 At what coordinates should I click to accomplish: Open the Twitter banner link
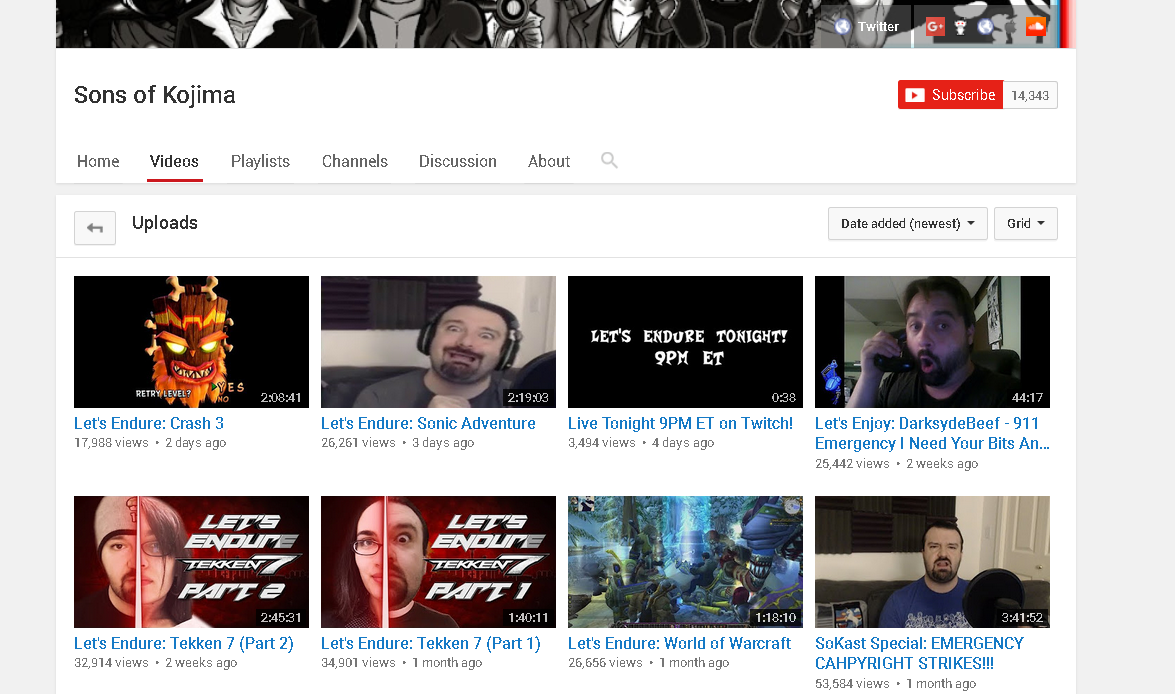tap(867, 27)
